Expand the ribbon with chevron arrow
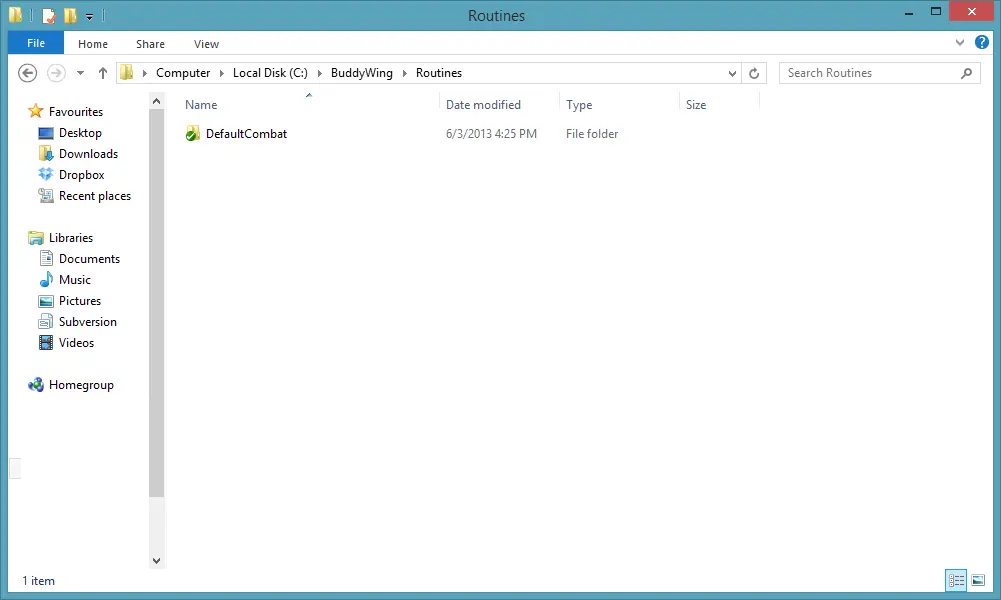Screen dimensions: 1001x600 961,43
